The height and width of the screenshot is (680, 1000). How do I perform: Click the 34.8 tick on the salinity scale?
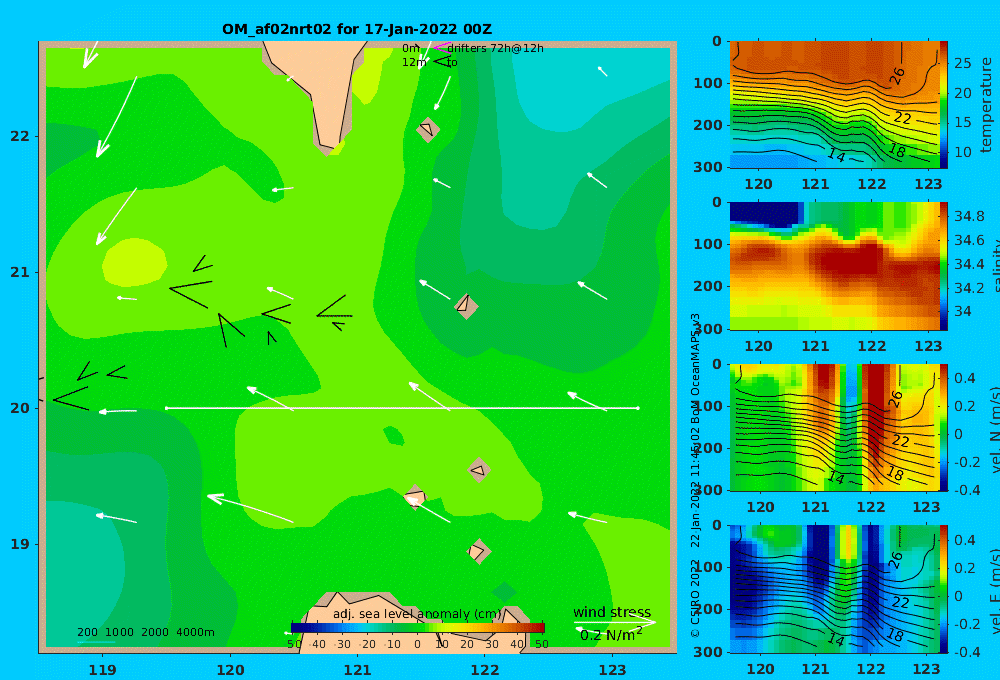[969, 216]
